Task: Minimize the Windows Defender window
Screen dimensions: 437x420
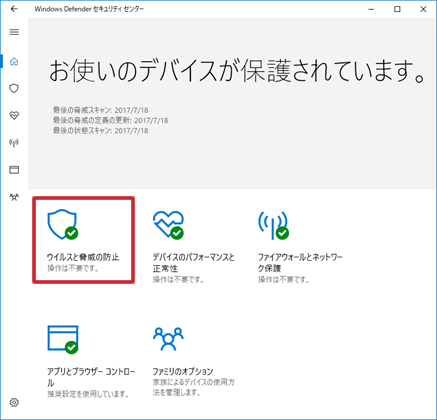Action: tap(371, 9)
